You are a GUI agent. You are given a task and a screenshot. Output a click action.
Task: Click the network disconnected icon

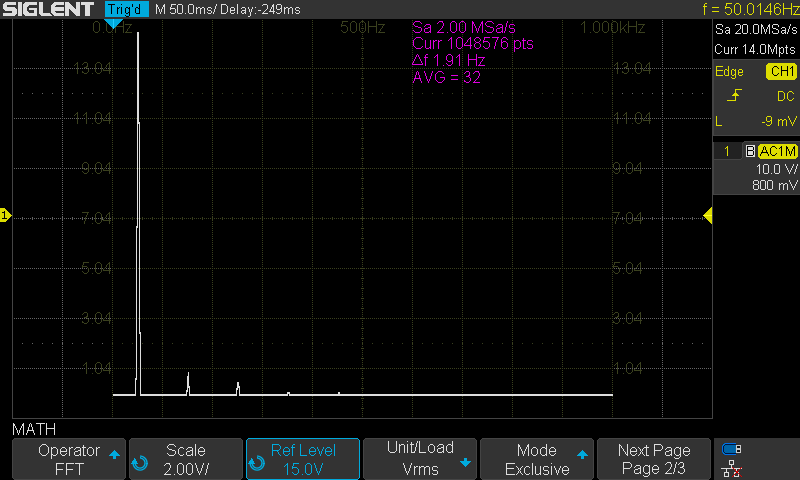point(732,468)
